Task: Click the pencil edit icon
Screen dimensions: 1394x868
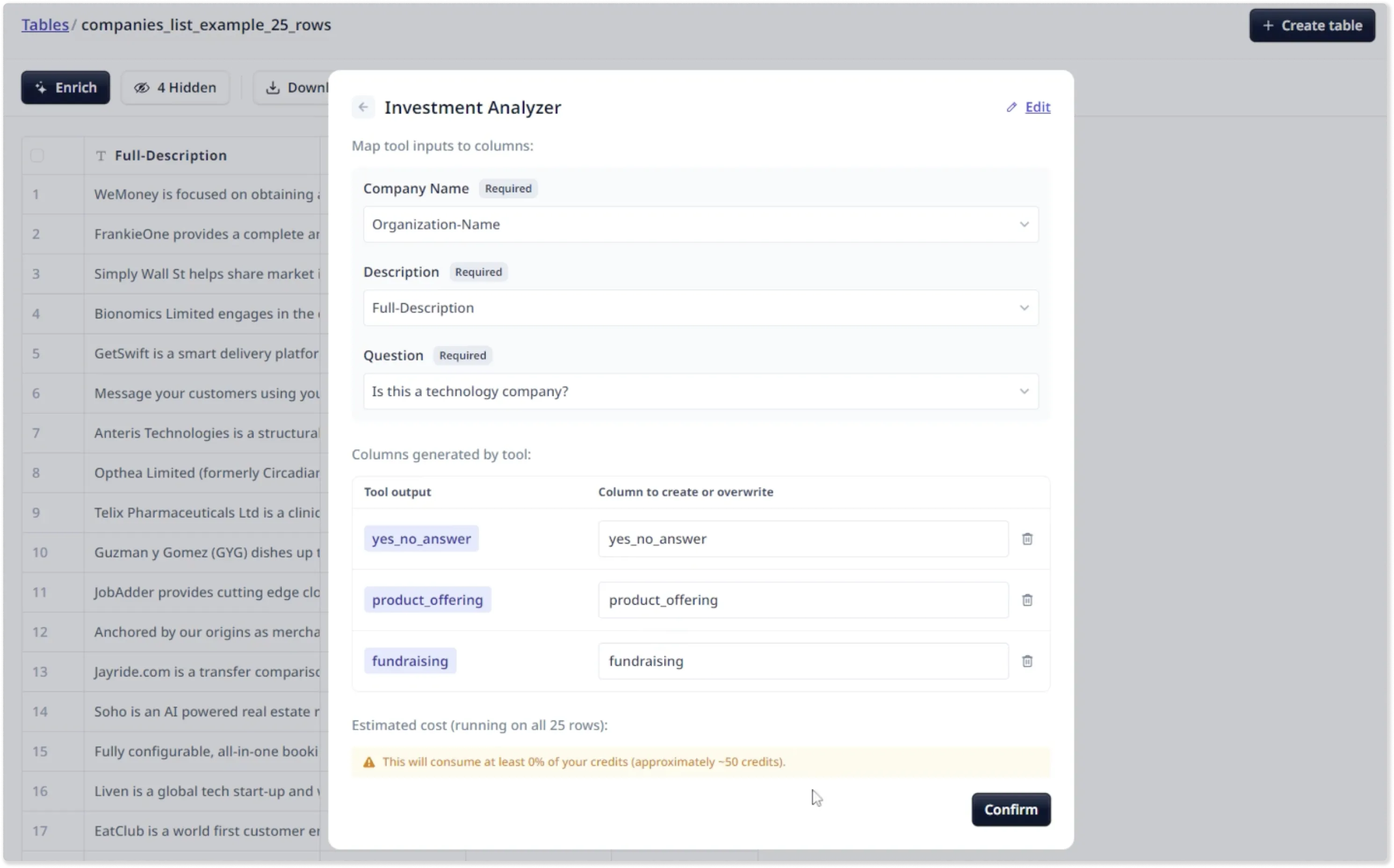Action: pyautogui.click(x=1011, y=108)
